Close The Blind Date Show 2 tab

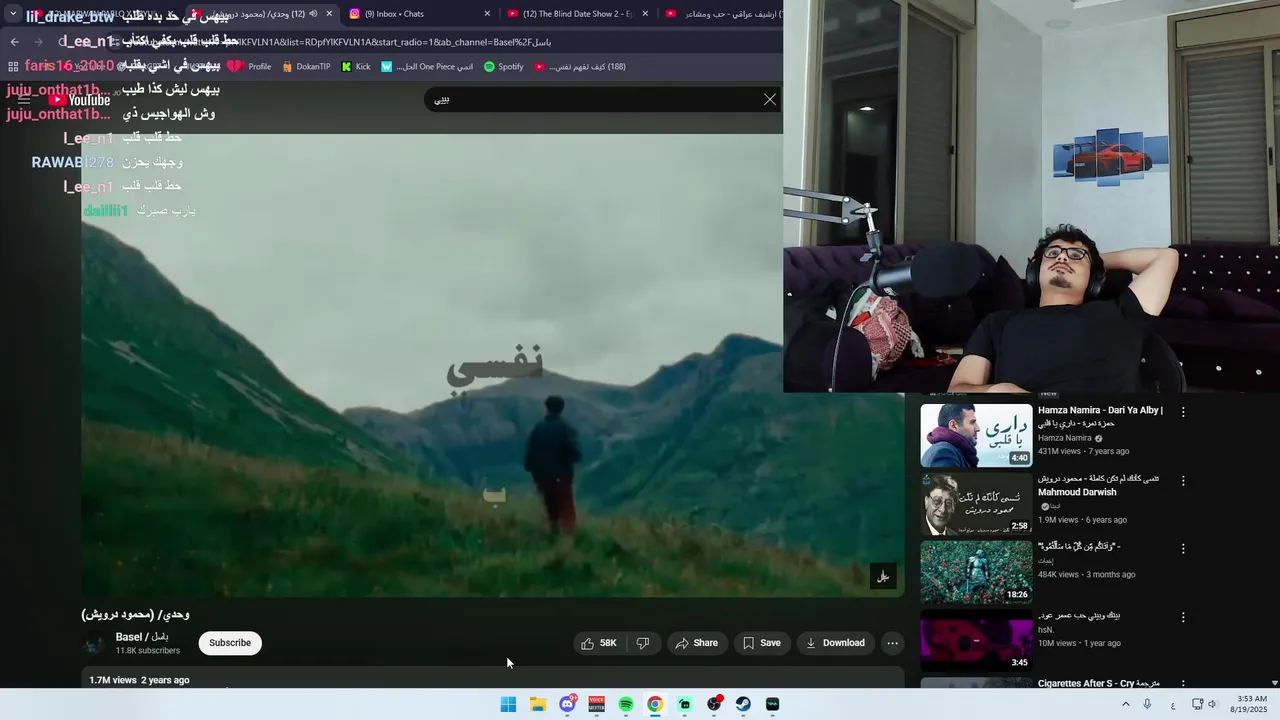point(645,14)
